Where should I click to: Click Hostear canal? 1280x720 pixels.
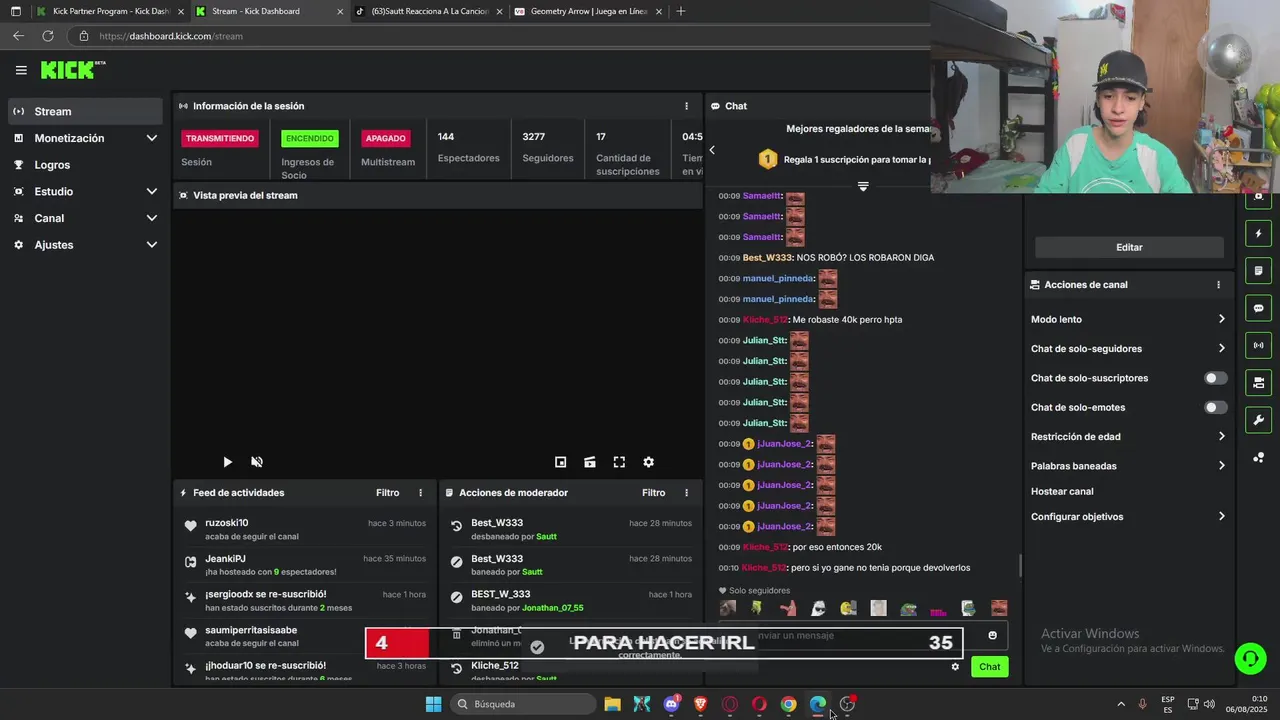point(1062,492)
